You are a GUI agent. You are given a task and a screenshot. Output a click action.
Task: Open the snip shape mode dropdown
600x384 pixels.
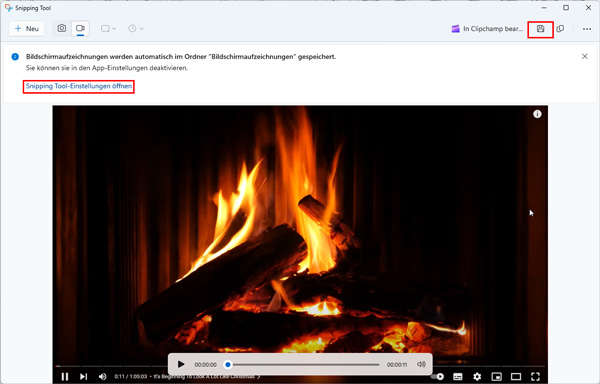108,29
